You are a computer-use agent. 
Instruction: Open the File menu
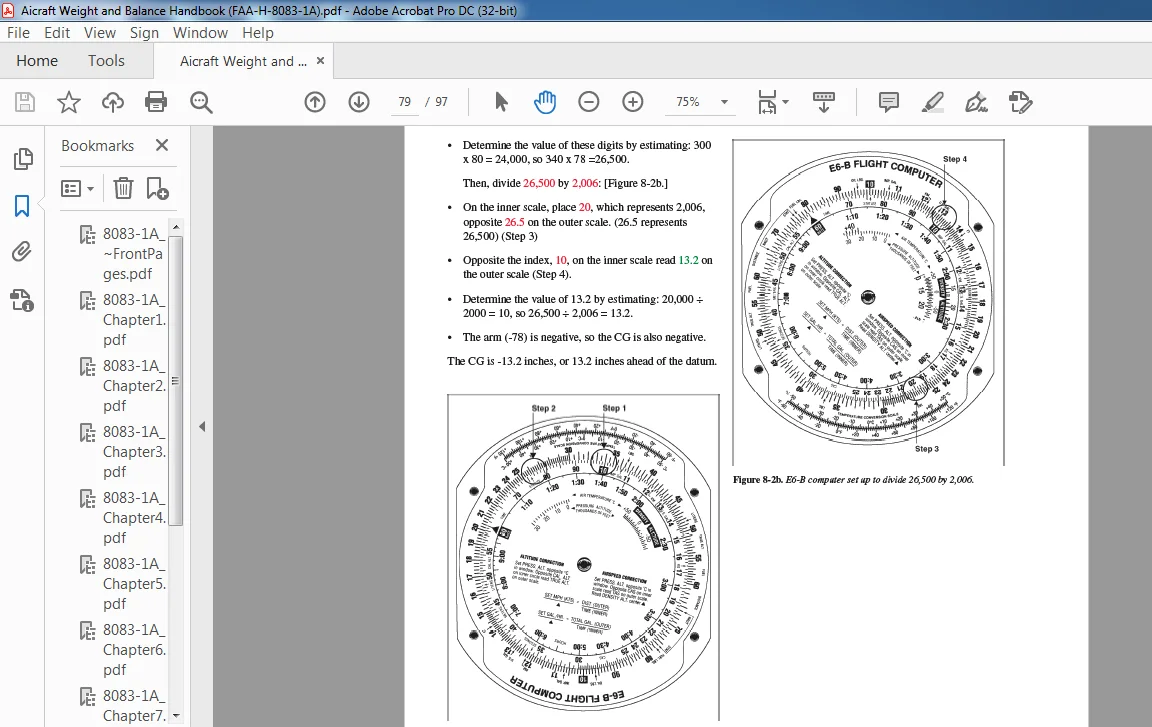coord(18,33)
